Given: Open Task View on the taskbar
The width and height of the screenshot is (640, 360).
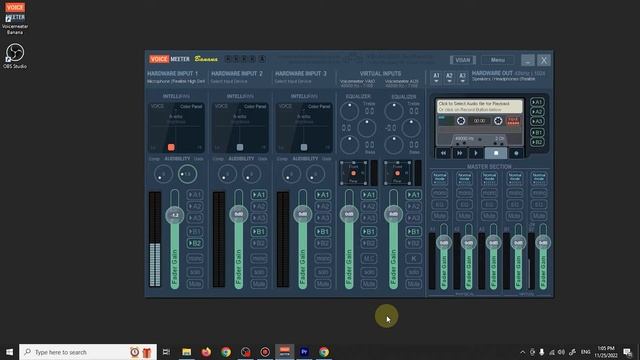Looking at the screenshot, I should click(x=166, y=352).
